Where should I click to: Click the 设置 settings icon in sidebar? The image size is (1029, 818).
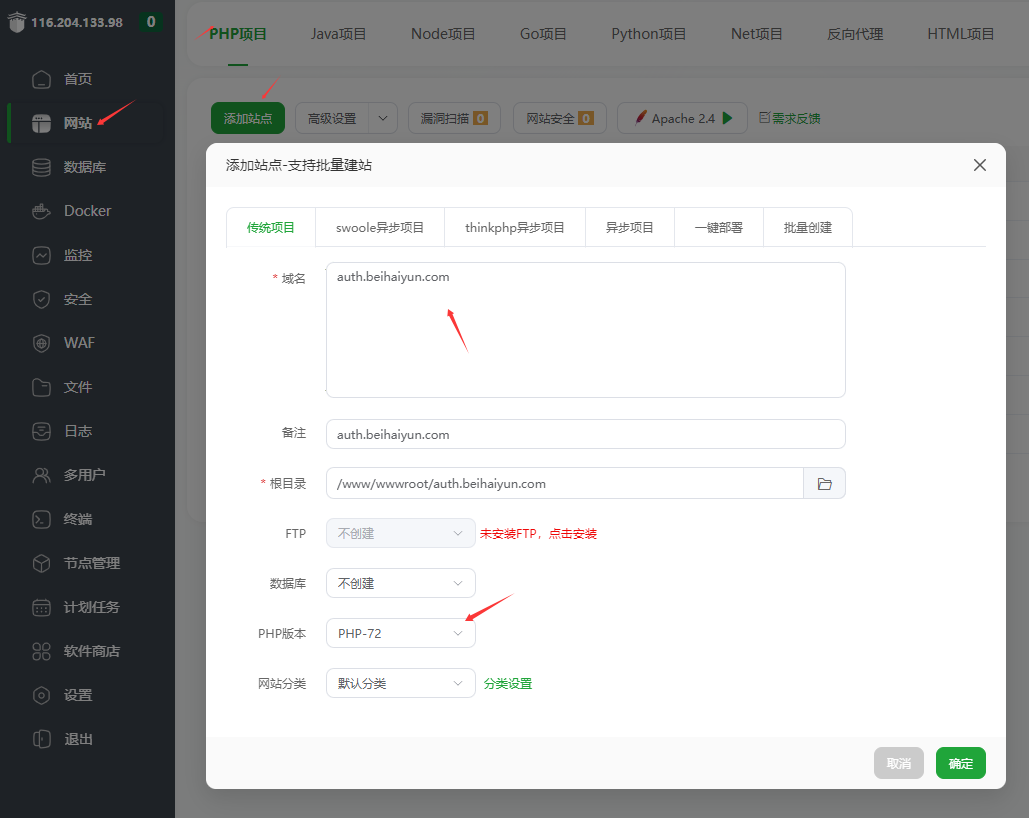point(41,695)
